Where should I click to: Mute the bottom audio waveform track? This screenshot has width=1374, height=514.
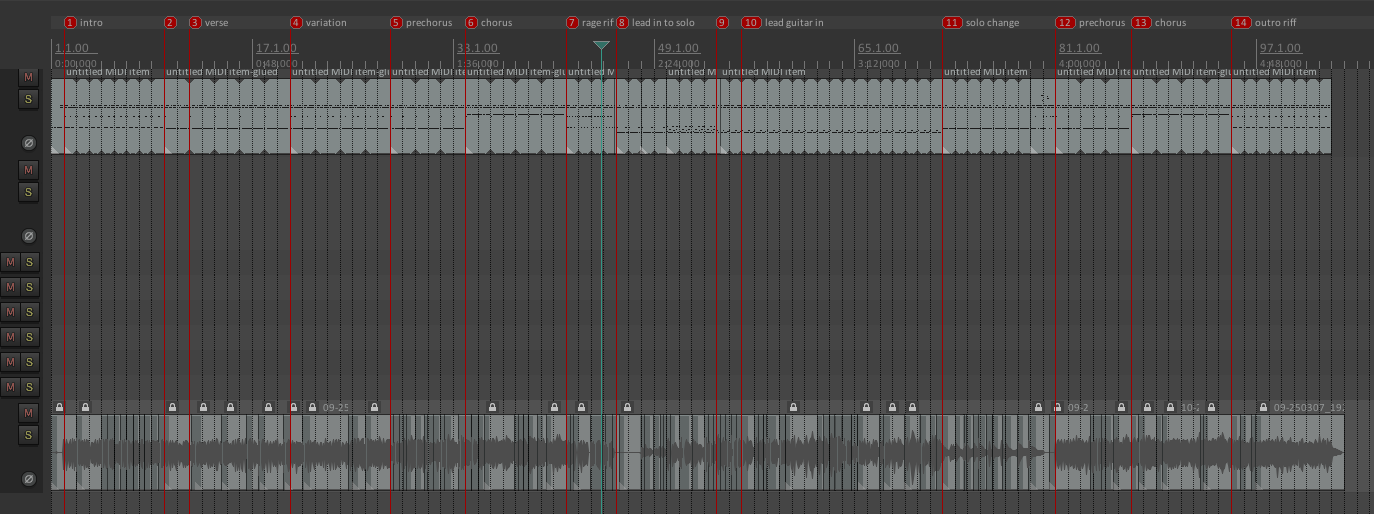tap(29, 412)
